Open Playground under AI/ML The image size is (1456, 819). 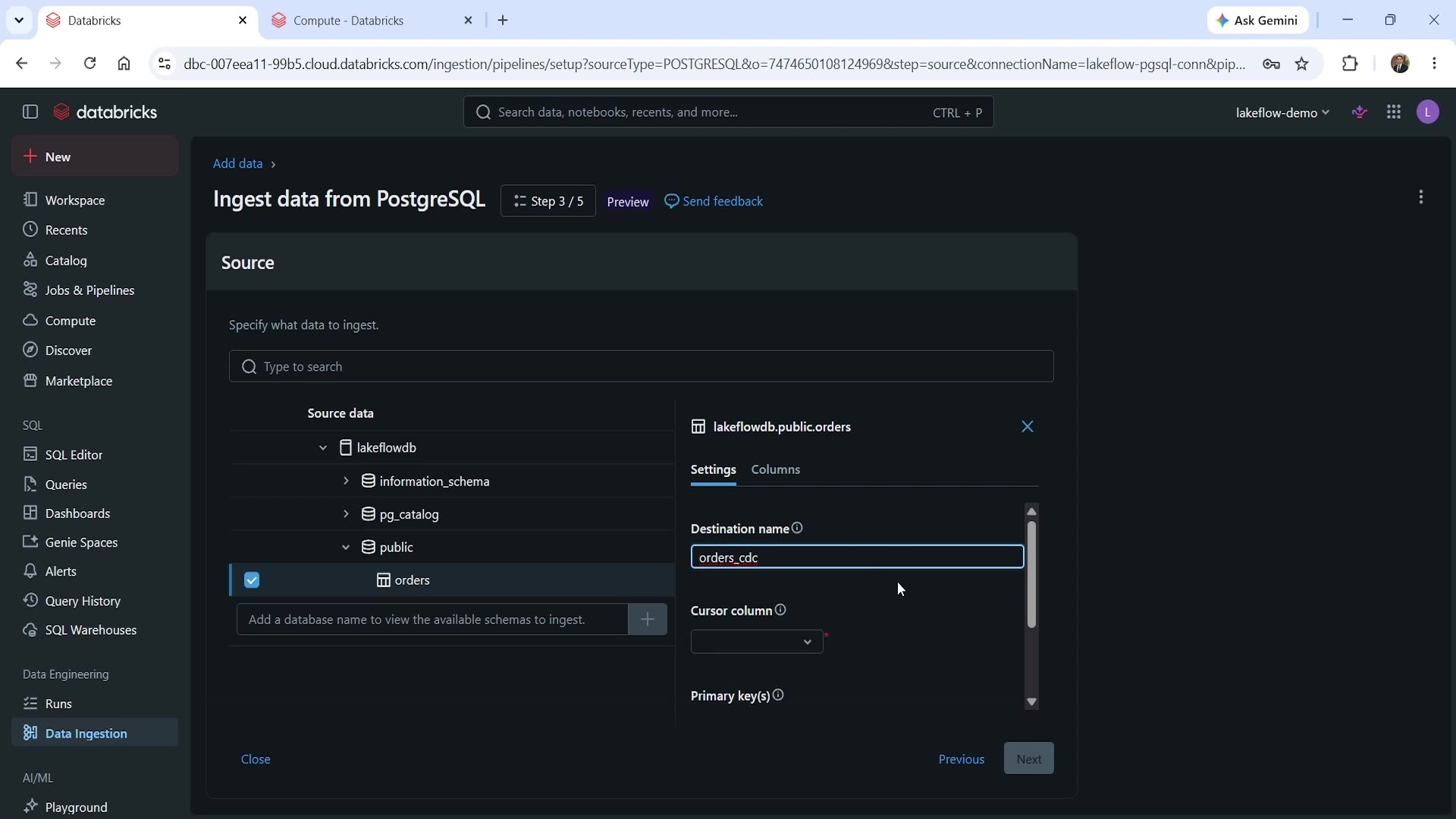click(x=95, y=807)
